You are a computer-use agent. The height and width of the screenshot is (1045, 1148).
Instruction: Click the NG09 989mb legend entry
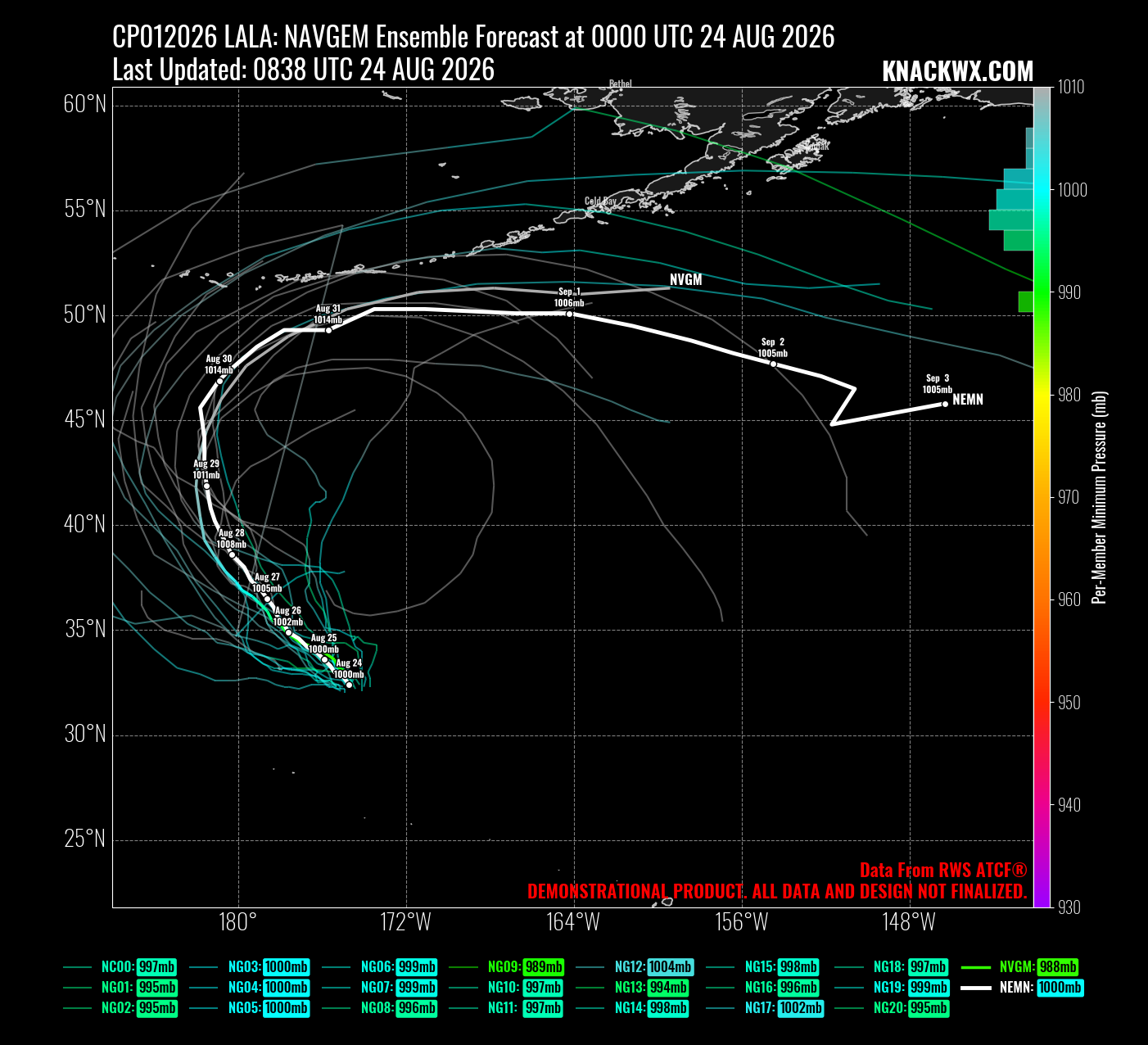tap(507, 967)
